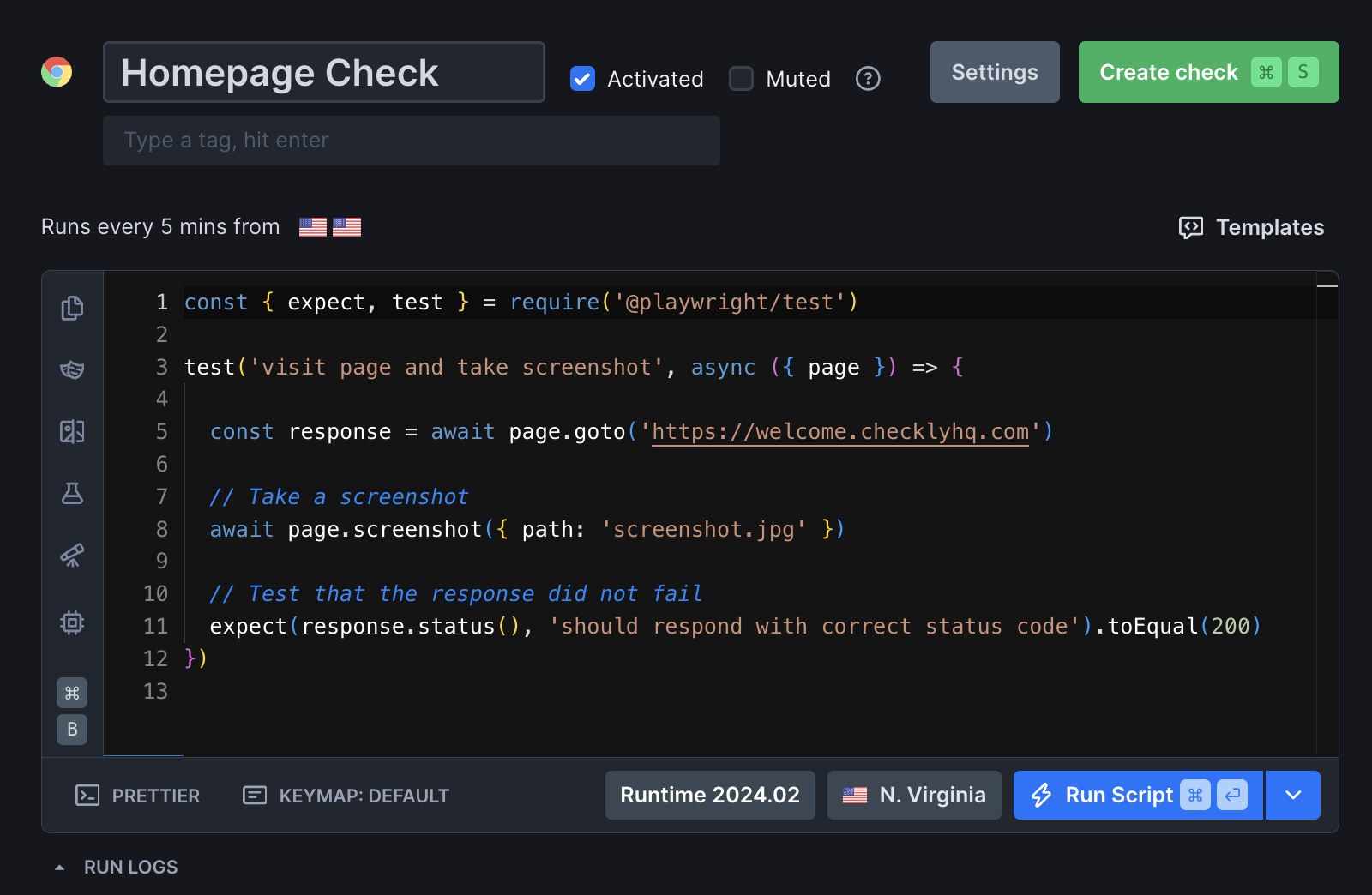
Task: Click the copy snippets icon at sidebar top
Action: pyautogui.click(x=72, y=308)
